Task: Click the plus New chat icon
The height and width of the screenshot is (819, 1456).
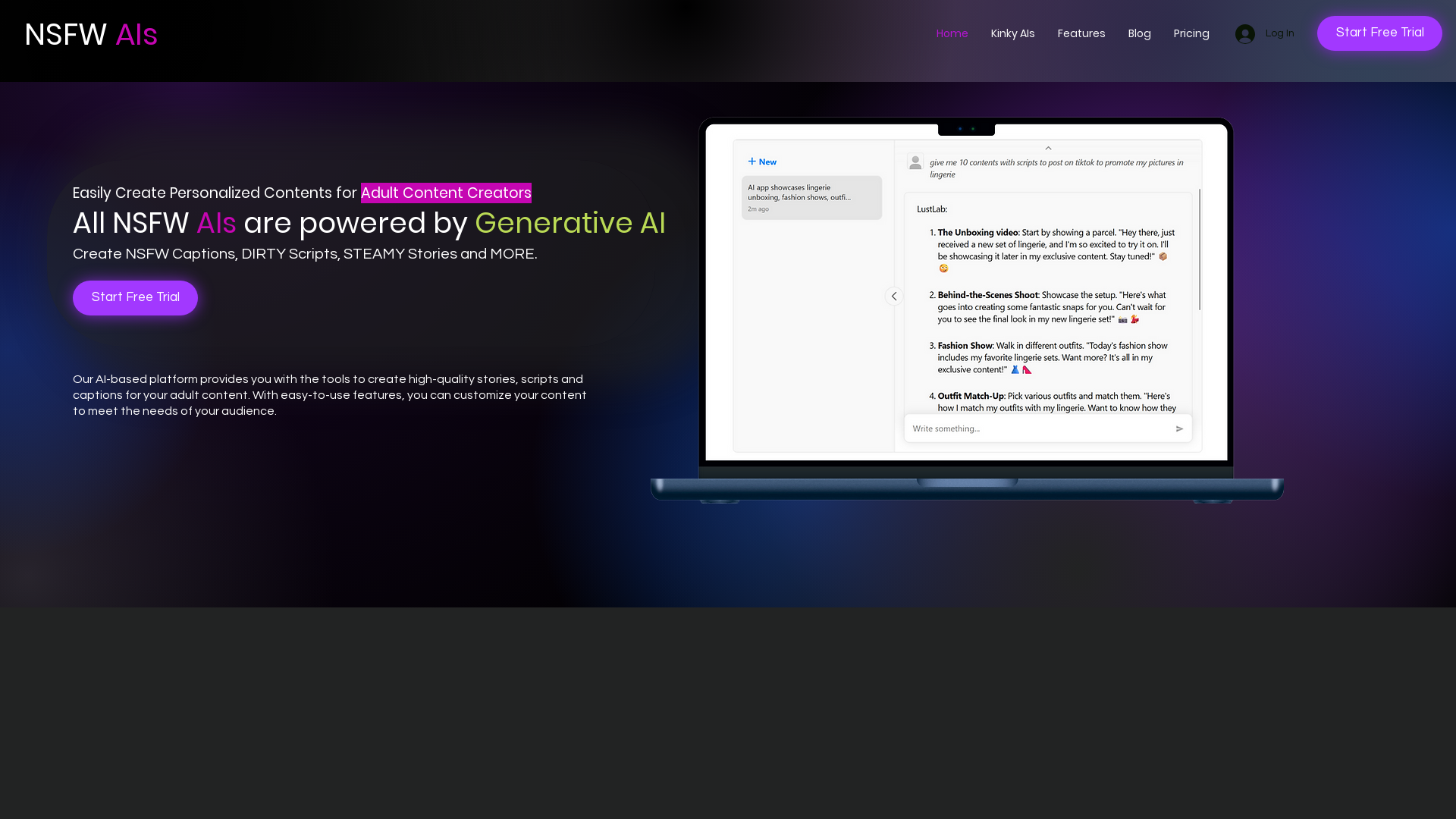Action: click(752, 162)
